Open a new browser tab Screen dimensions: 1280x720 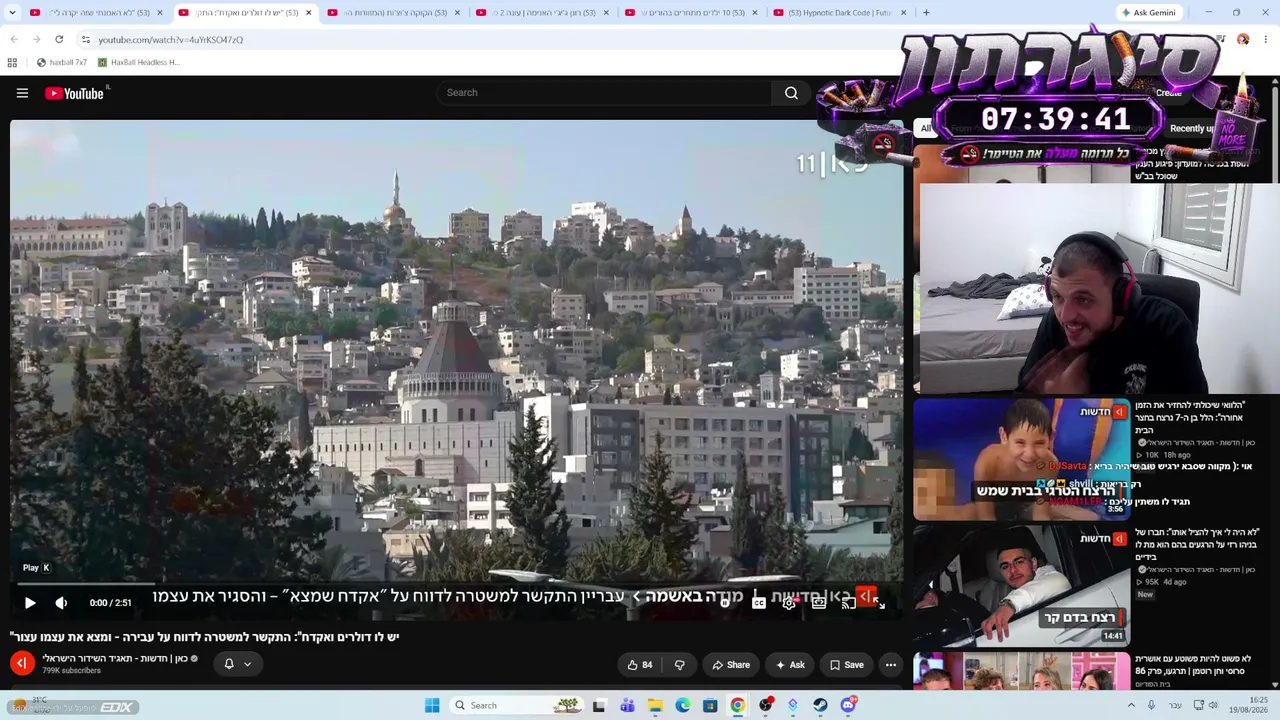pyautogui.click(x=926, y=13)
